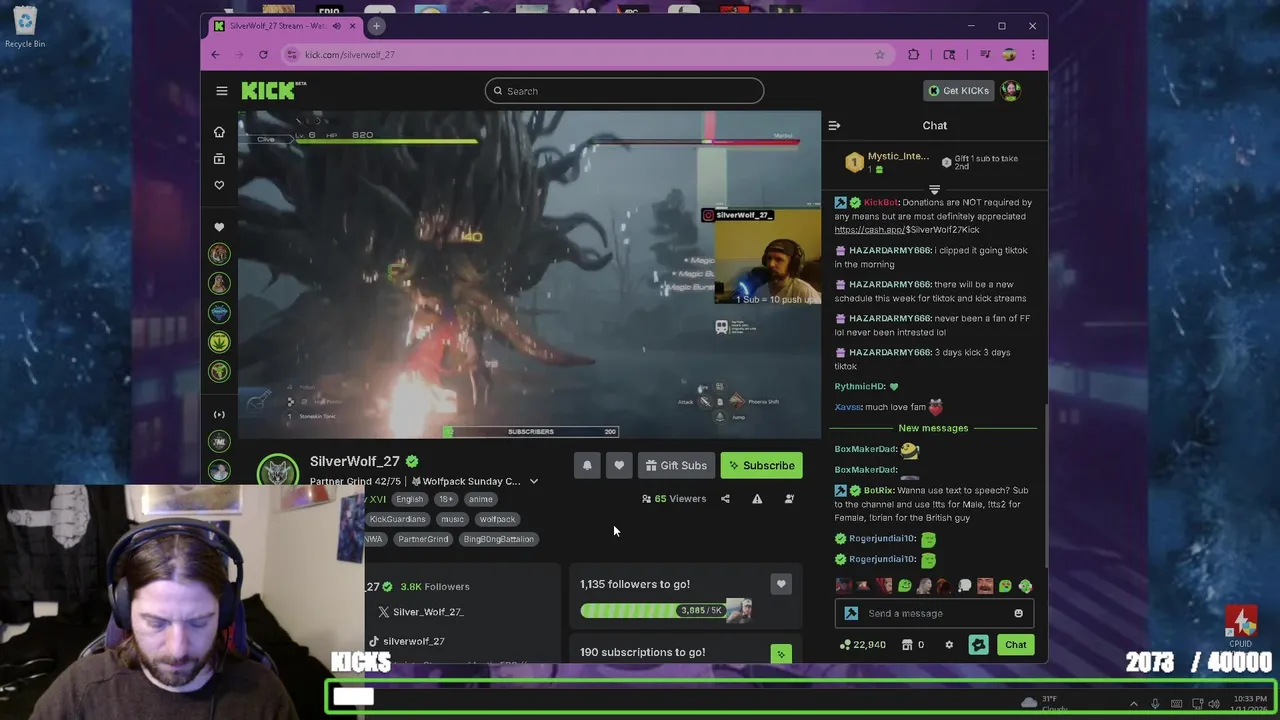The image size is (1280, 720).
Task: Toggle follow heart beside Gift Subs
Action: [619, 466]
